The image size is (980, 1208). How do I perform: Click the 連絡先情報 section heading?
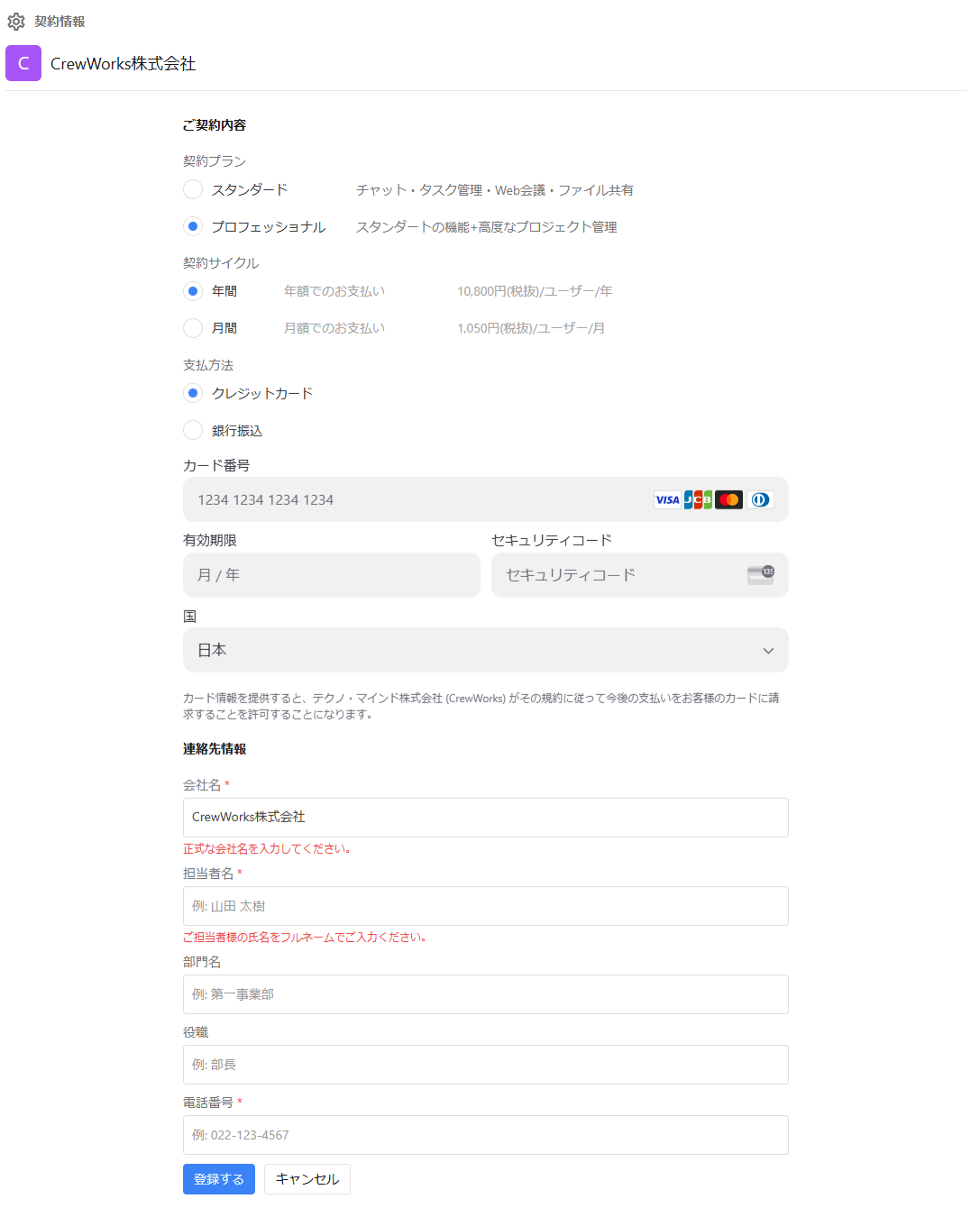(215, 749)
